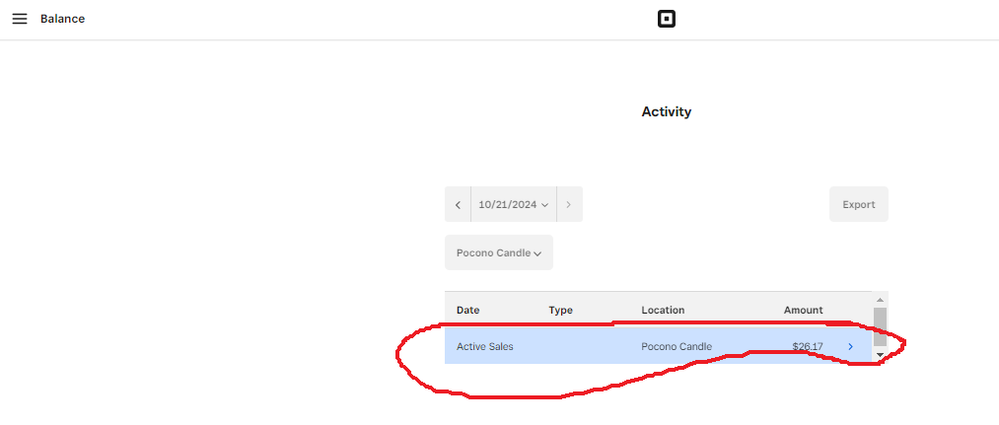Sort by the Type column header
Image resolution: width=999 pixels, height=425 pixels.
tap(561, 310)
